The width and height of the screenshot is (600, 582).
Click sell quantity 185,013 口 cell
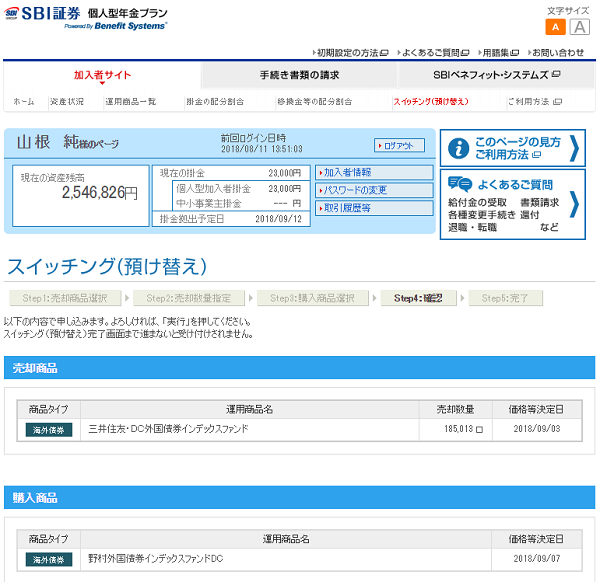(456, 429)
